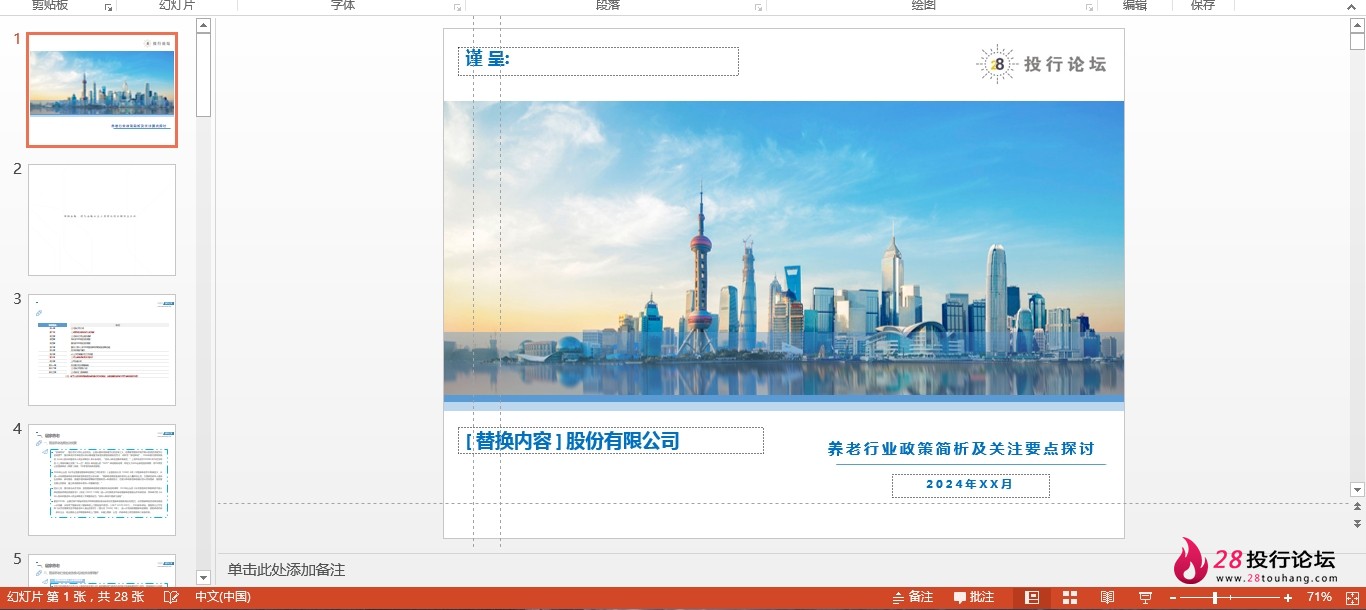Click the 71% zoom level

pyautogui.click(x=1319, y=597)
